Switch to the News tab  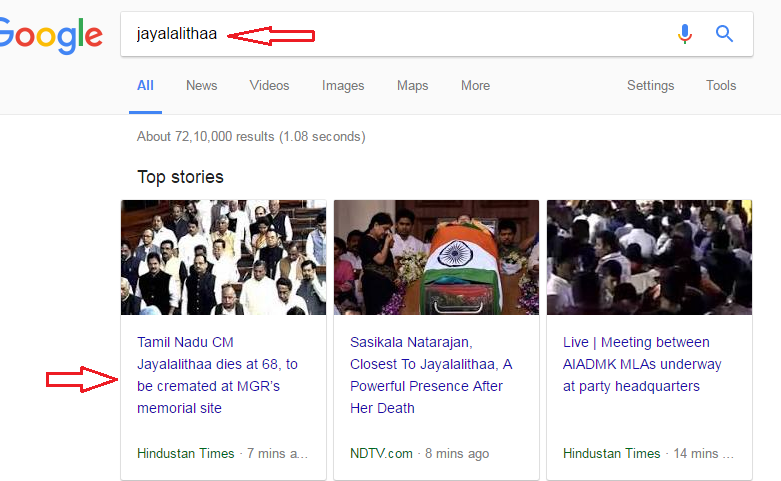coord(202,86)
